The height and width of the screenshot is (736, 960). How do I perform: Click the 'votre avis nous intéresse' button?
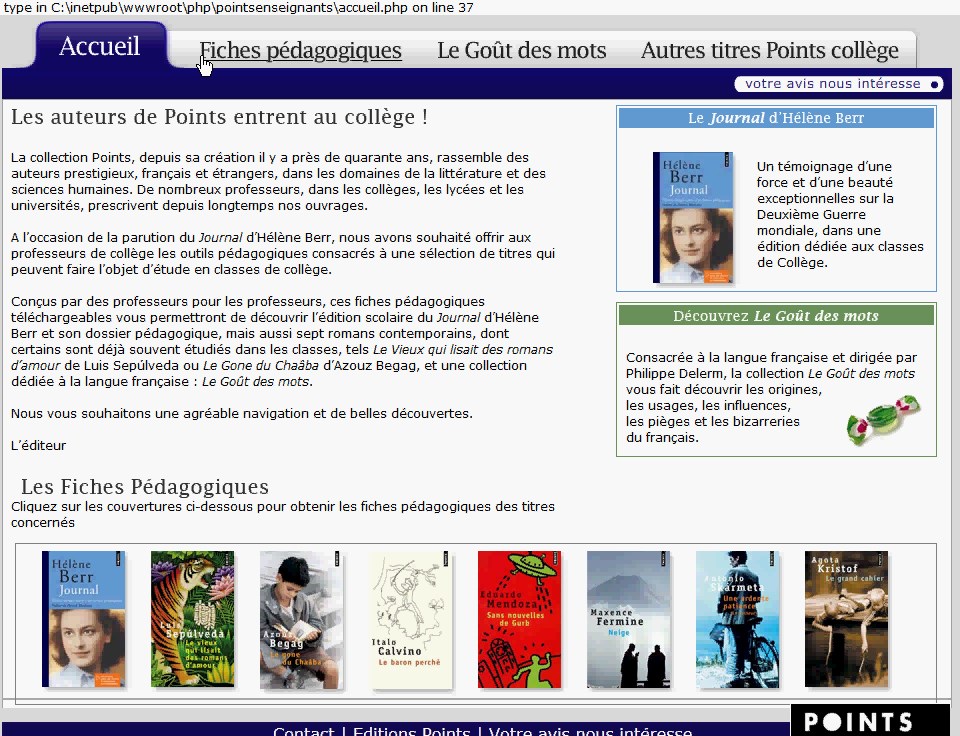point(838,84)
